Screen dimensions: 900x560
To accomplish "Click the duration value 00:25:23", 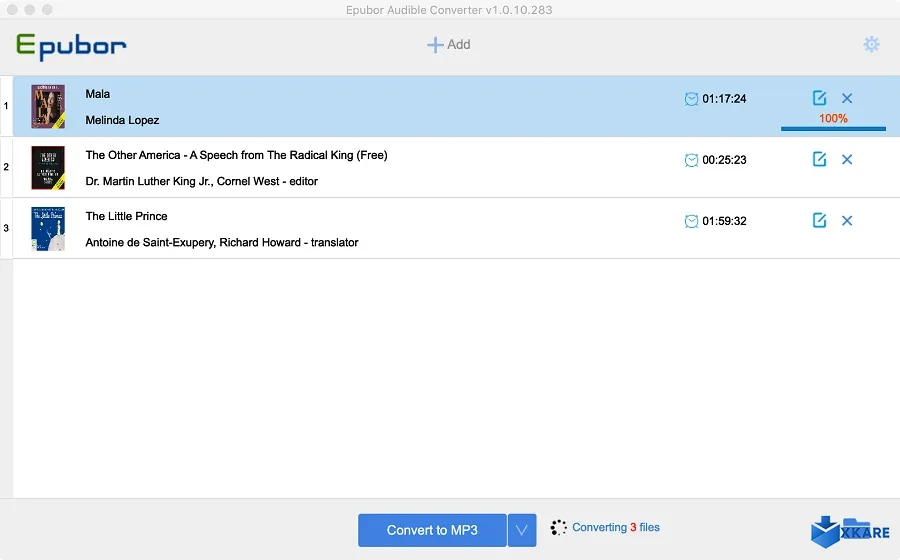I will 724,160.
